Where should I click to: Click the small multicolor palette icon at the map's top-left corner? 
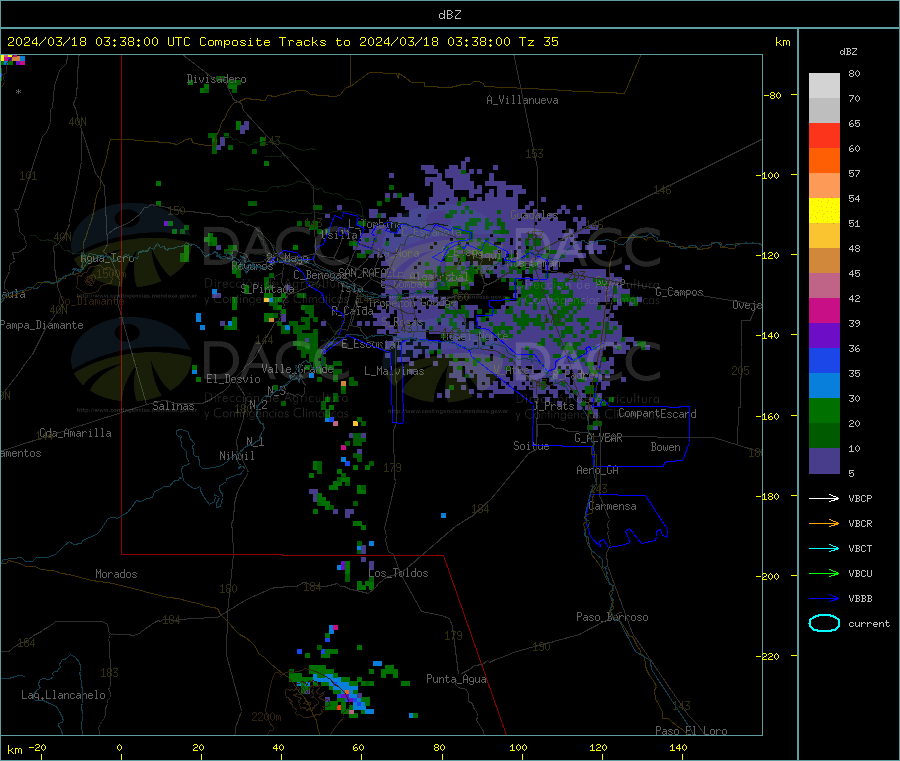(x=13, y=60)
